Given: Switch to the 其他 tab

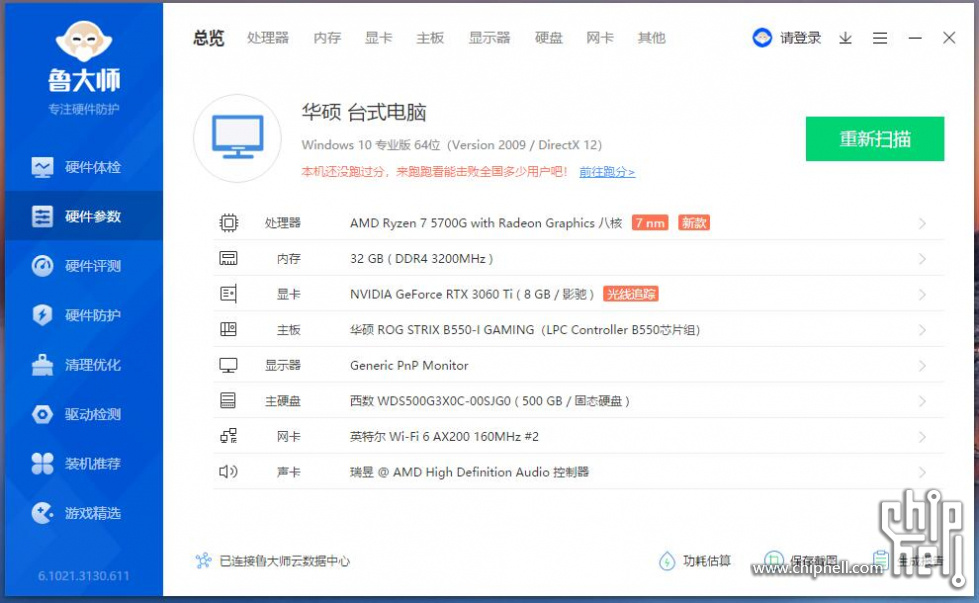Looking at the screenshot, I should coord(651,38).
